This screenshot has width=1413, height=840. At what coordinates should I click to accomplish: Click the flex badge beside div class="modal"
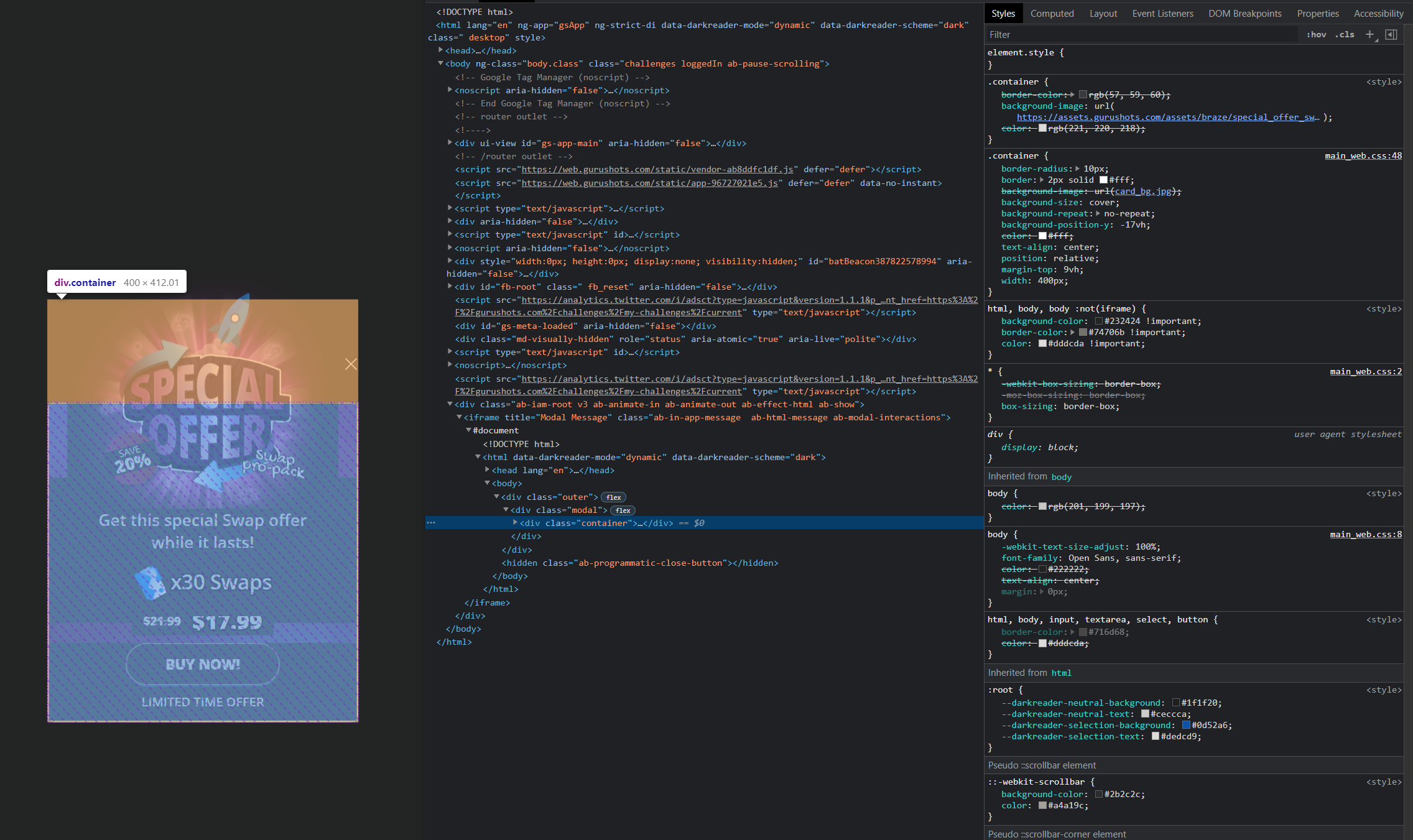(x=622, y=510)
